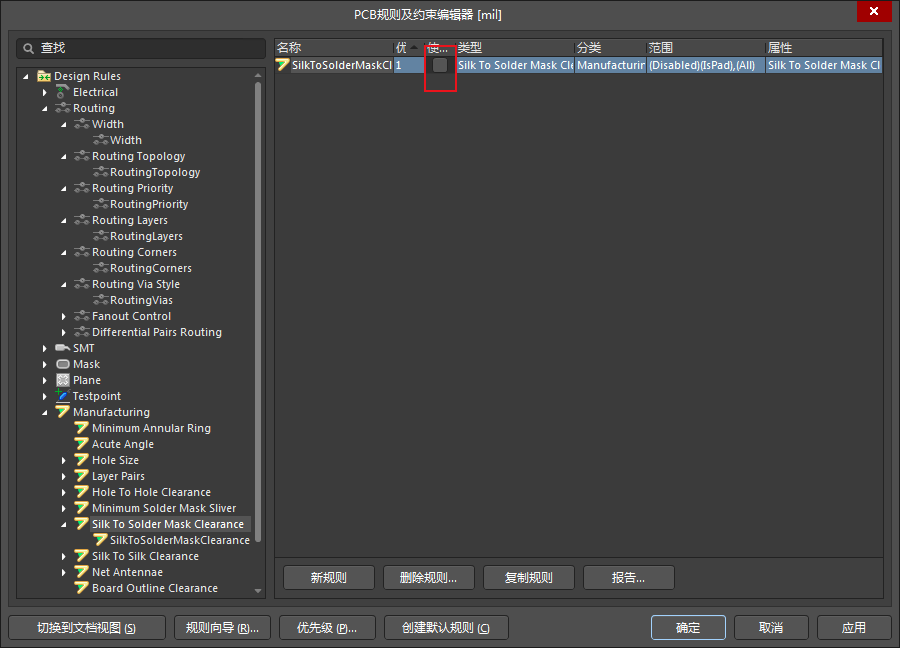Screen dimensions: 900x648
Task: Click the Hole Size rule icon
Action: coord(82,460)
